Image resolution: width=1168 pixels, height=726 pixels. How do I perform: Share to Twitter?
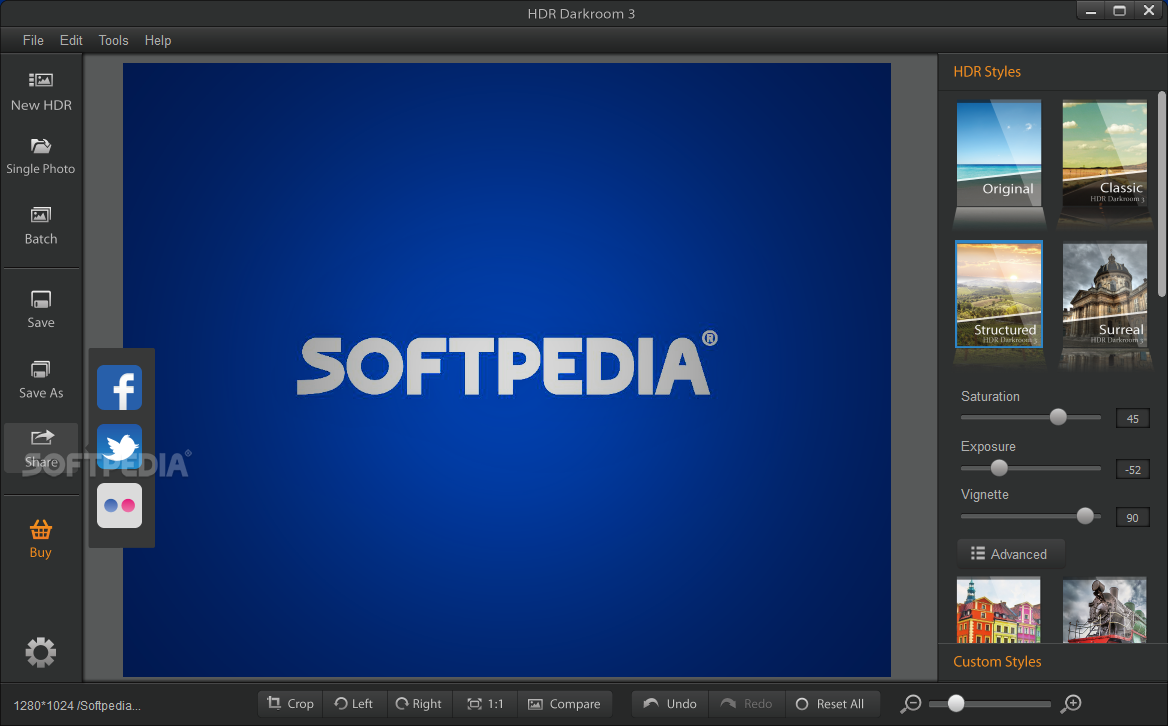pyautogui.click(x=119, y=447)
